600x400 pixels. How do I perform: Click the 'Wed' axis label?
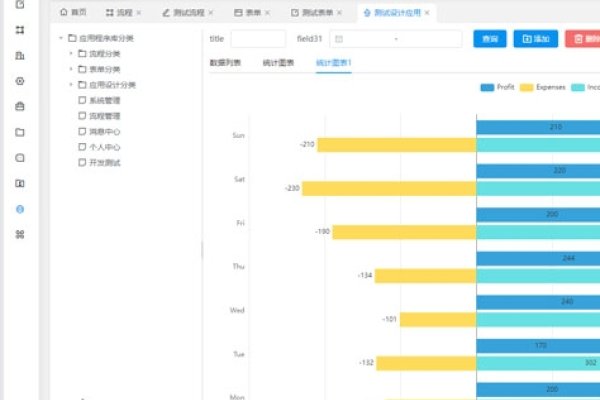point(237,310)
